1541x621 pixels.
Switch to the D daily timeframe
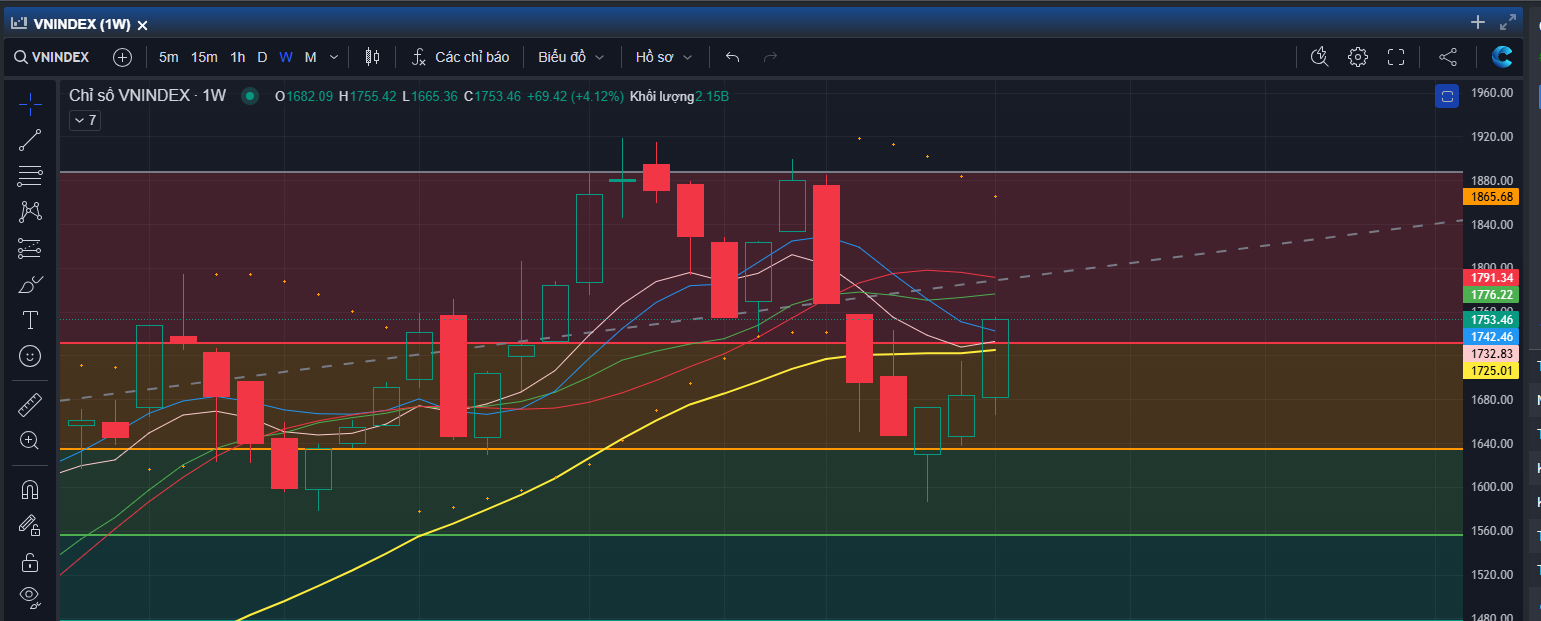262,57
